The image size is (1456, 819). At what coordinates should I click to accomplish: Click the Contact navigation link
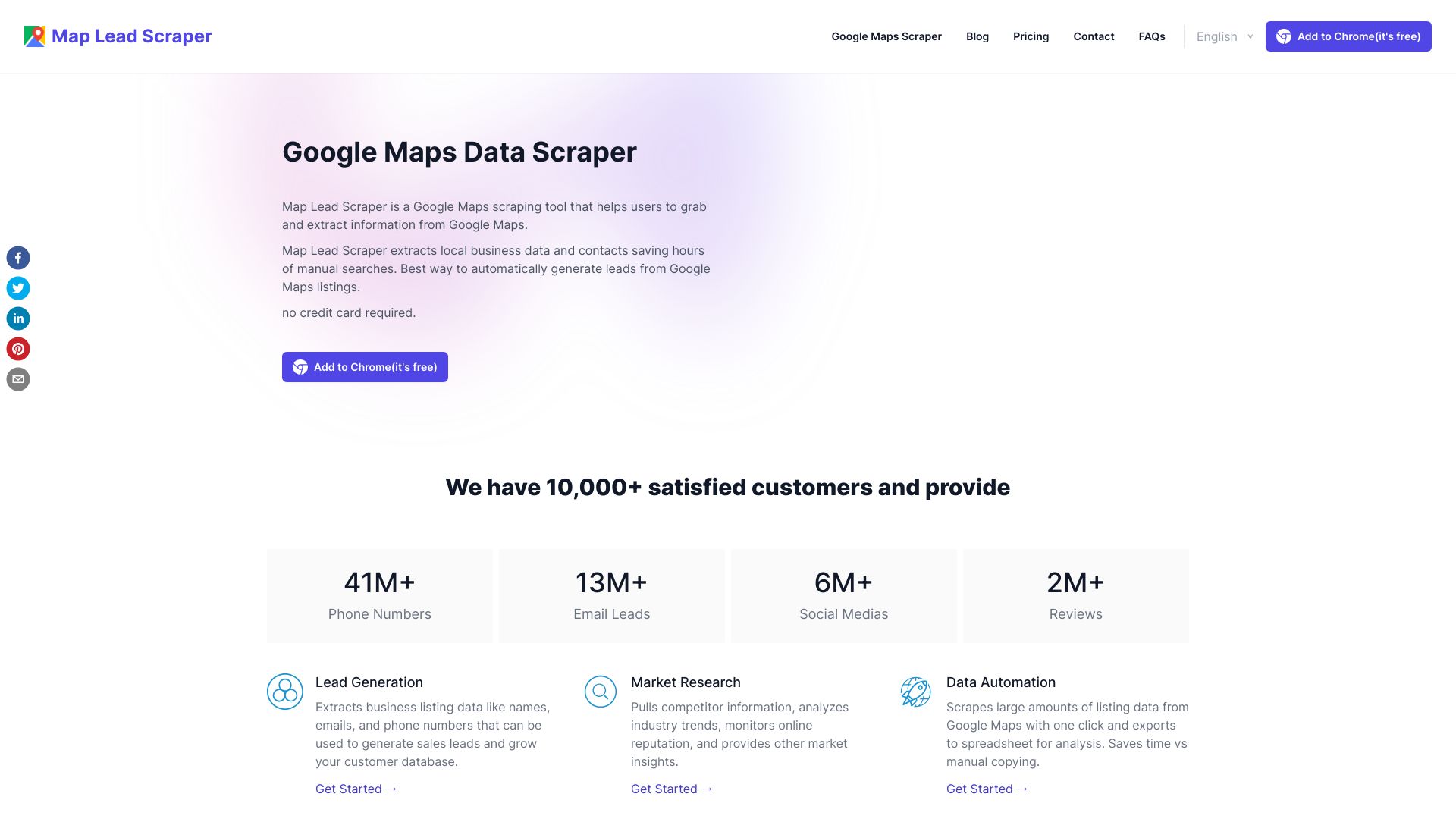pyautogui.click(x=1094, y=36)
